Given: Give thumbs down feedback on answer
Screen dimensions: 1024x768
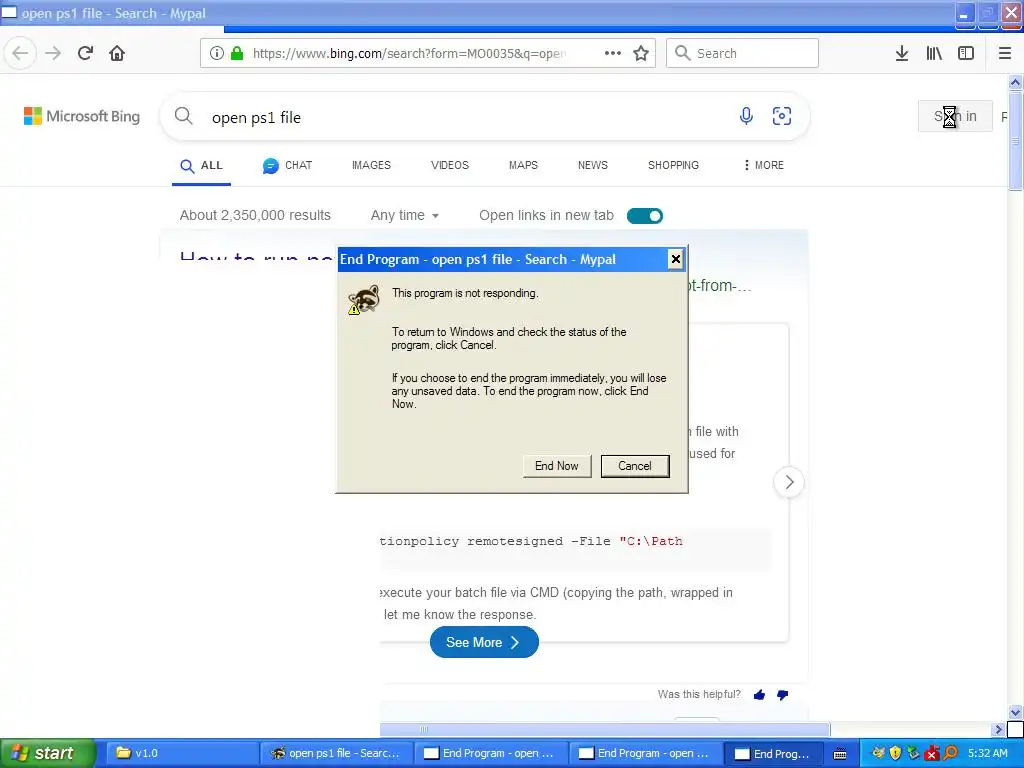Looking at the screenshot, I should click(782, 695).
